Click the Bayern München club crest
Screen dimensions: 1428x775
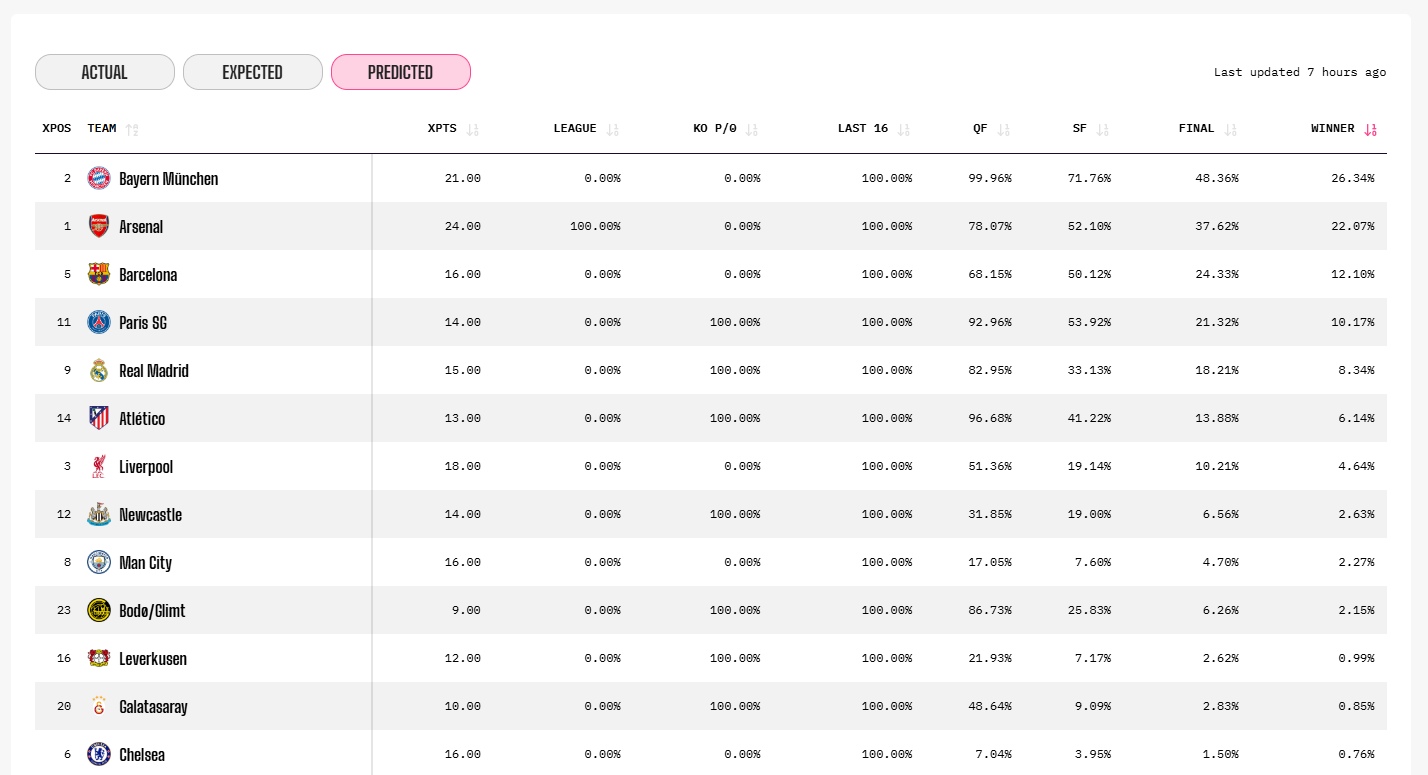[x=98, y=179]
